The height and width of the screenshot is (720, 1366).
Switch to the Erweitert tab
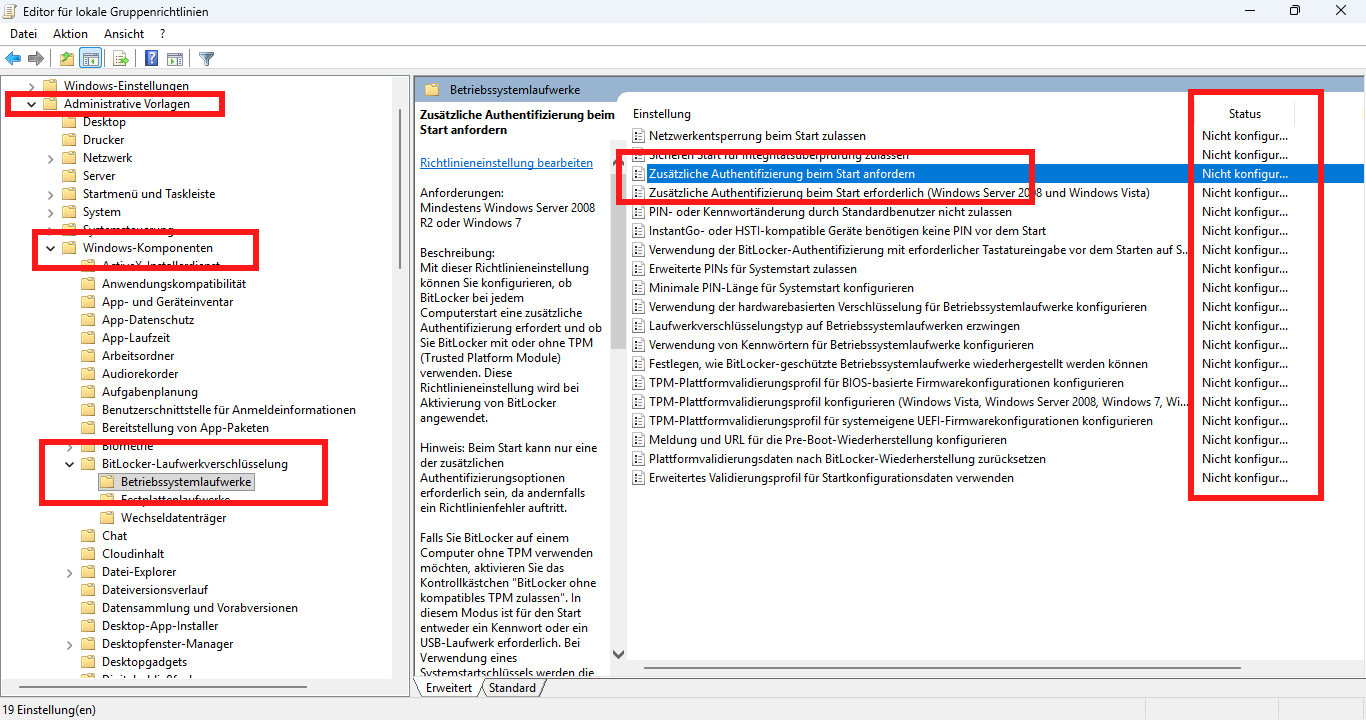448,688
